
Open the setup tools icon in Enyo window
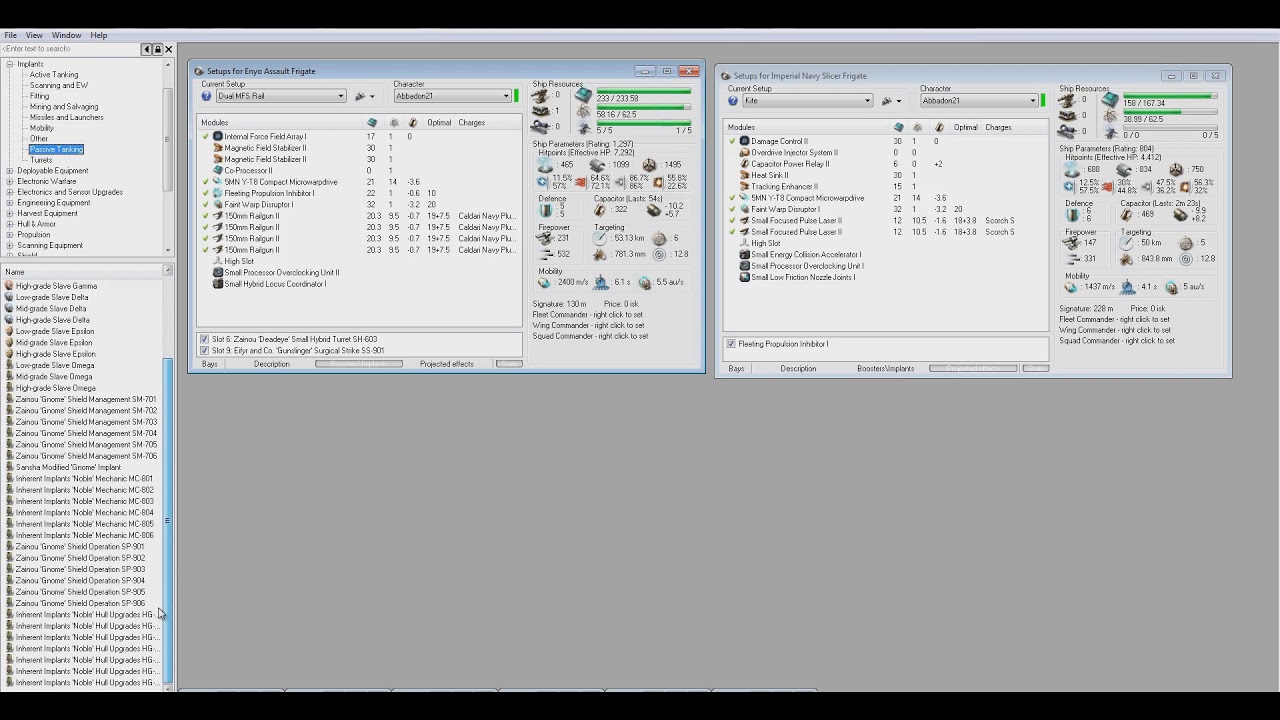(360, 96)
